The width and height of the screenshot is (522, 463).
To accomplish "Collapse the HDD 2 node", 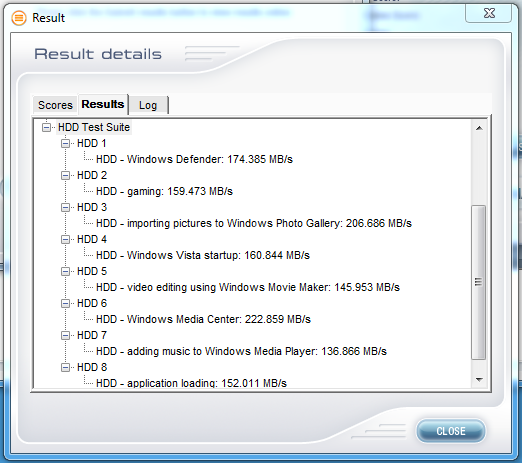I will [65, 175].
